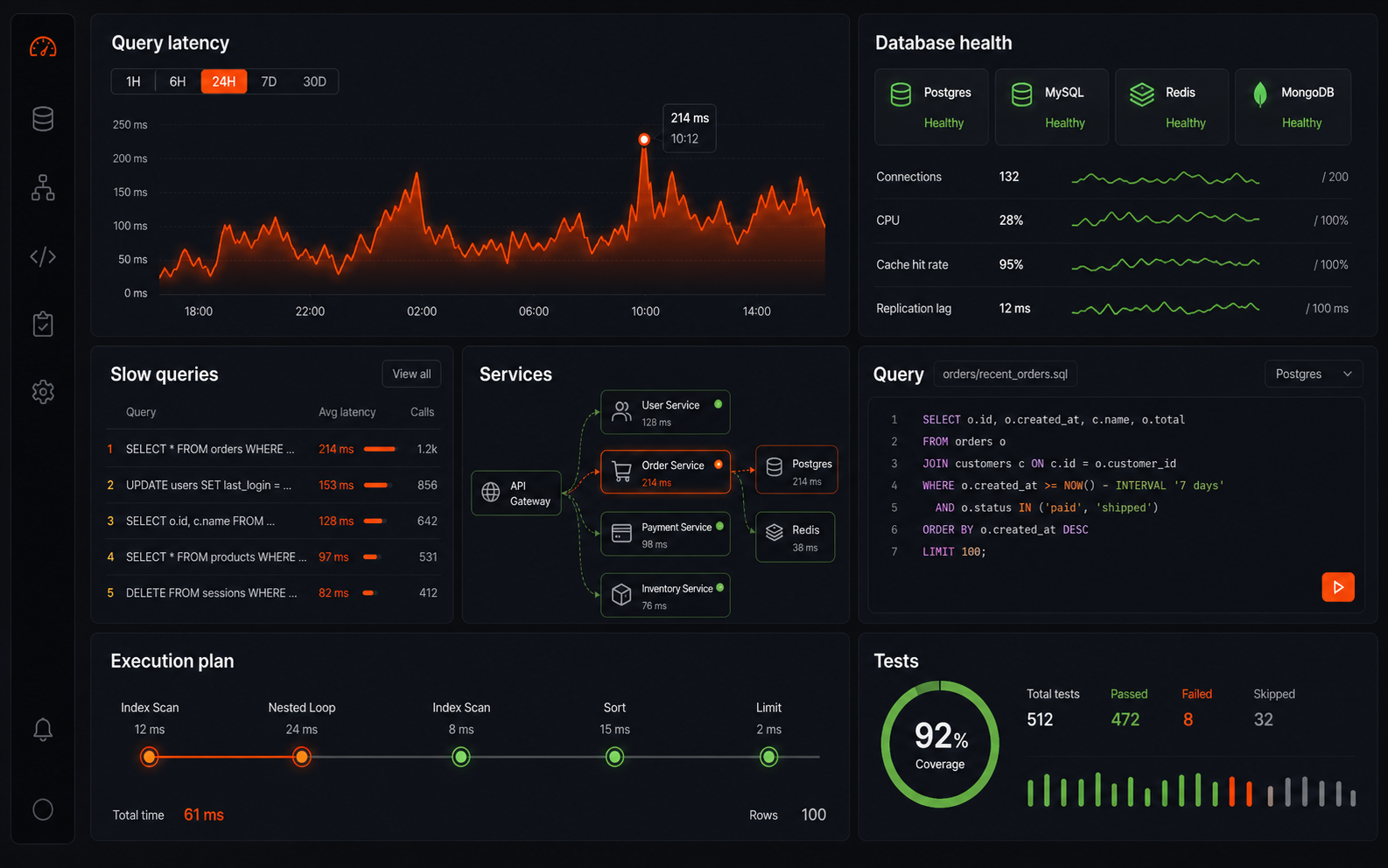Screen dimensions: 1388x868
Task: Click the Inventory Service box icon
Action: tap(621, 595)
